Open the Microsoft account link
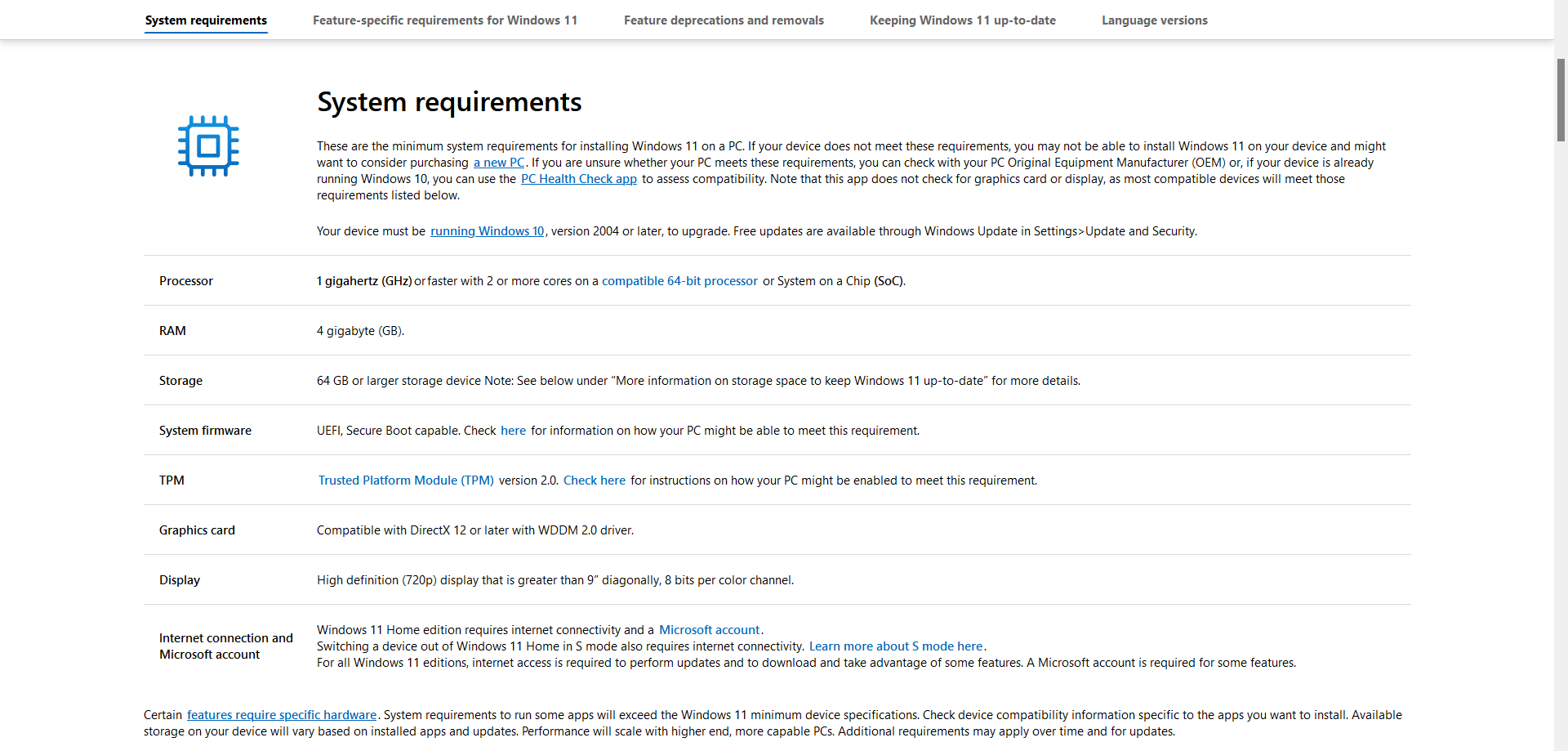 coord(710,630)
